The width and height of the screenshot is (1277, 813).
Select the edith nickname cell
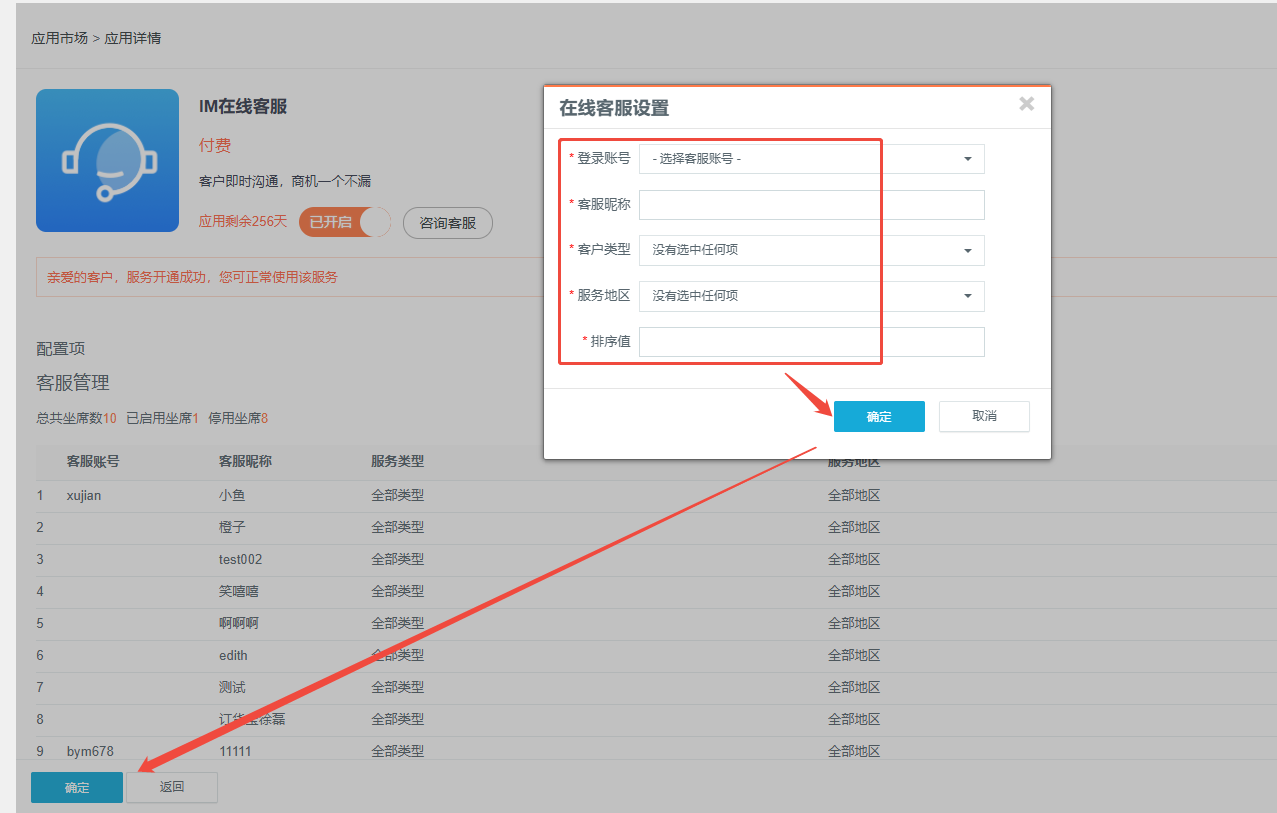pyautogui.click(x=233, y=655)
